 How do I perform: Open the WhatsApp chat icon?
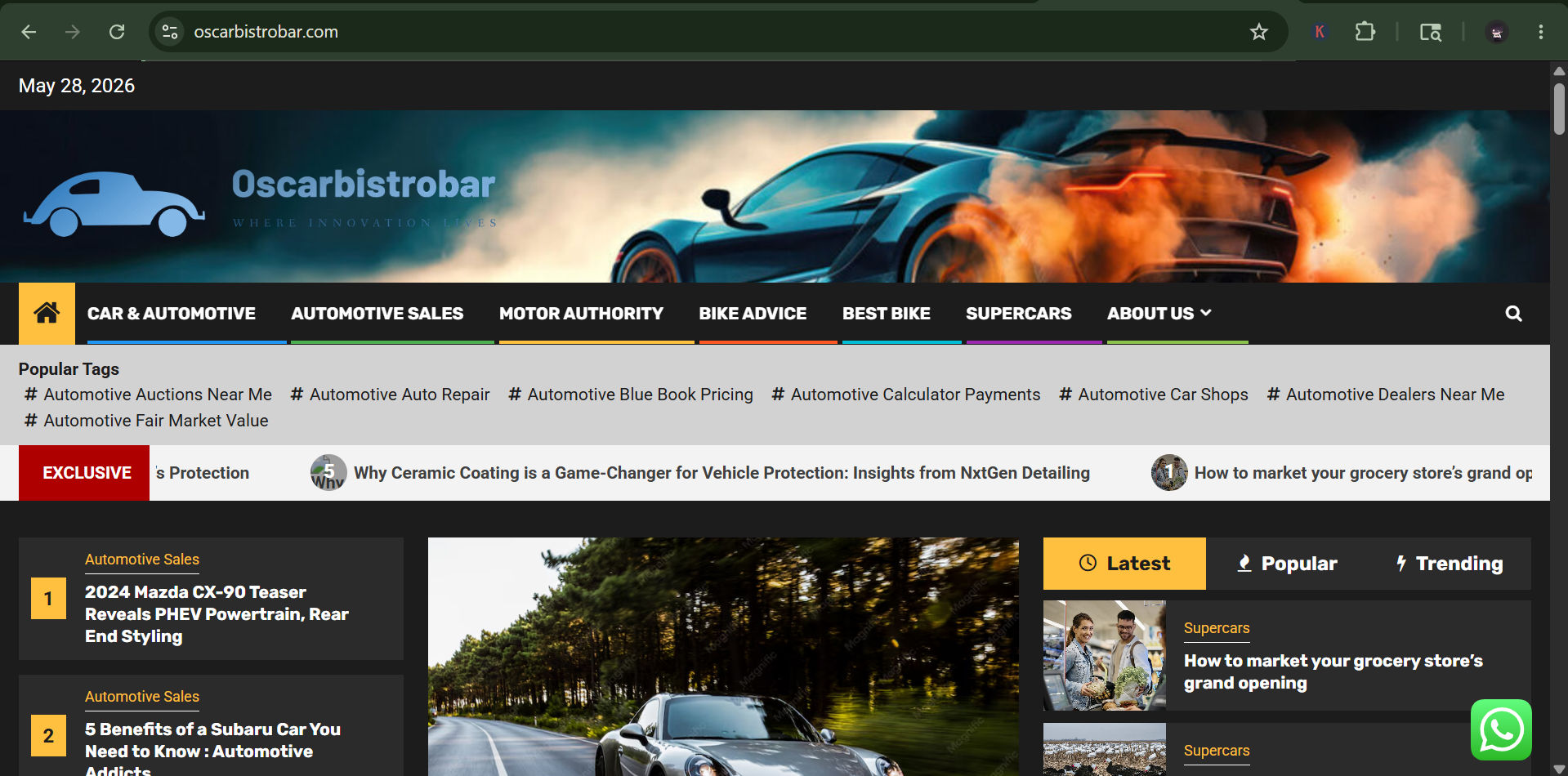click(x=1501, y=729)
